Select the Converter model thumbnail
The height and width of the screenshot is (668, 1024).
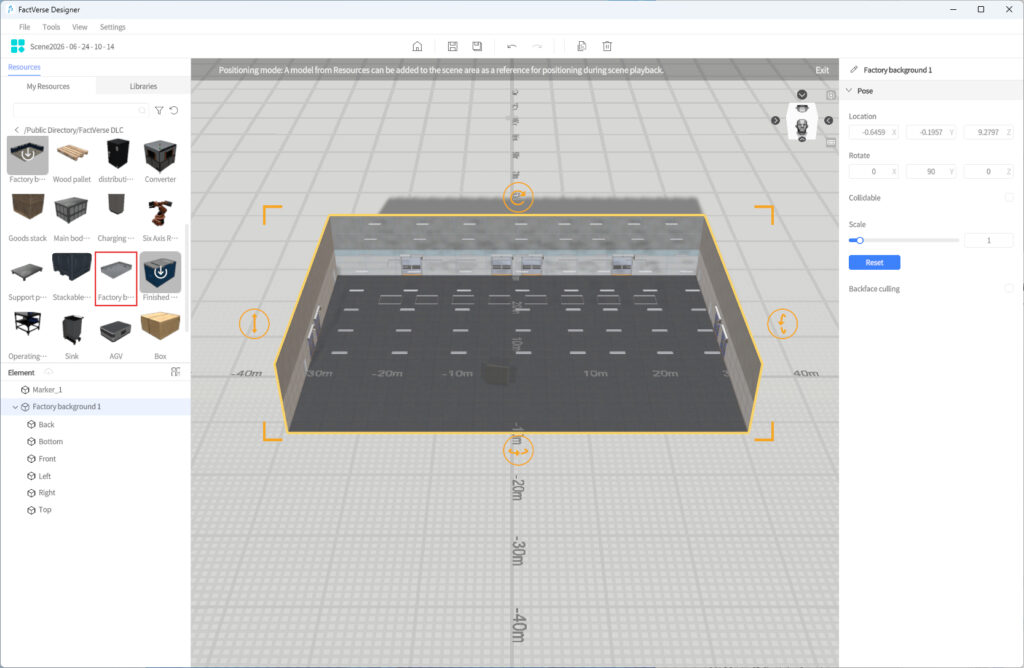pos(160,155)
